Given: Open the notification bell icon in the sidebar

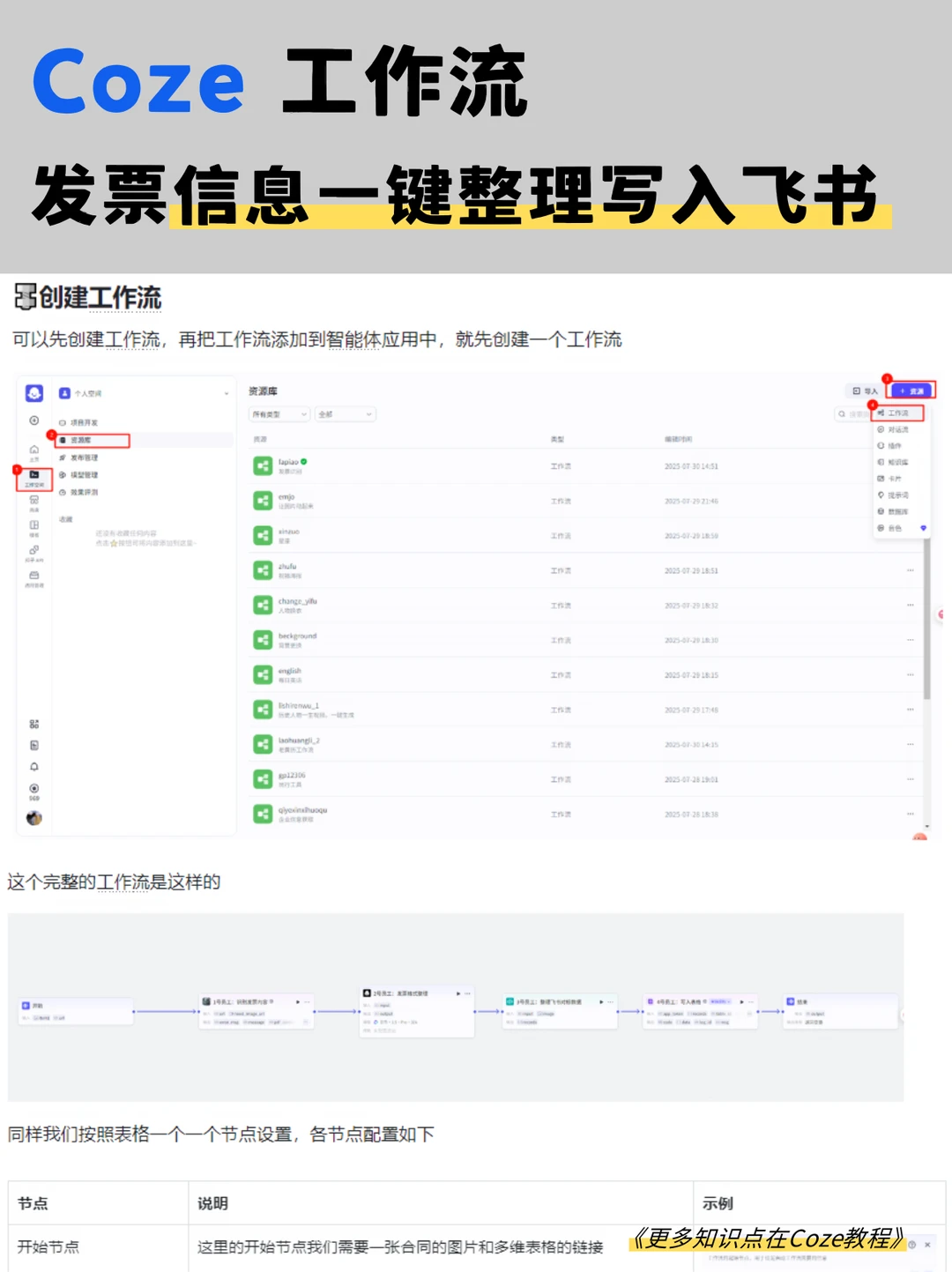Looking at the screenshot, I should (x=34, y=767).
